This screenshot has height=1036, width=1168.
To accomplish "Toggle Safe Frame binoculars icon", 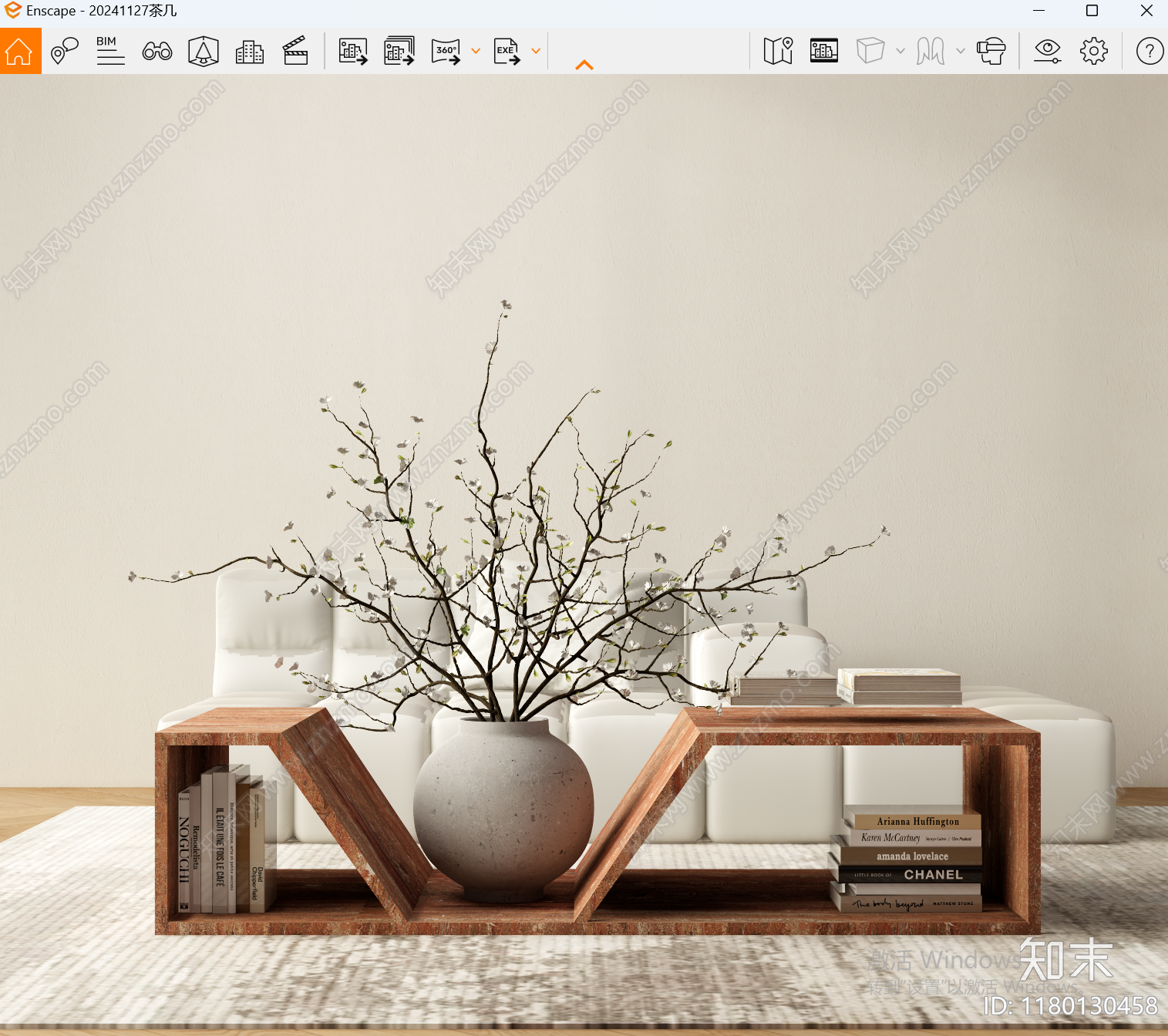I will pyautogui.click(x=157, y=52).
